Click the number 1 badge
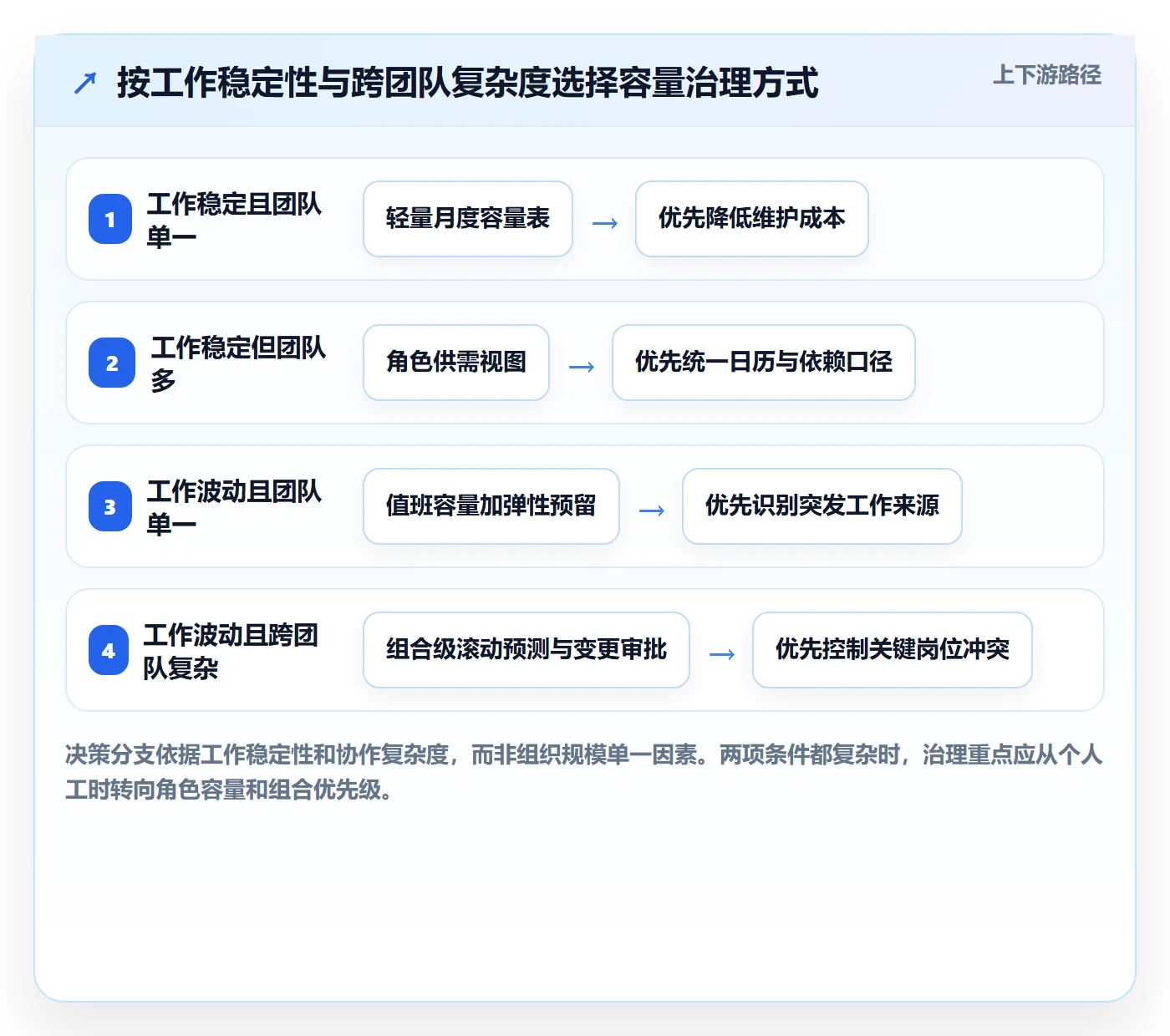Screen dimensions: 1170x1036 [x=110, y=219]
